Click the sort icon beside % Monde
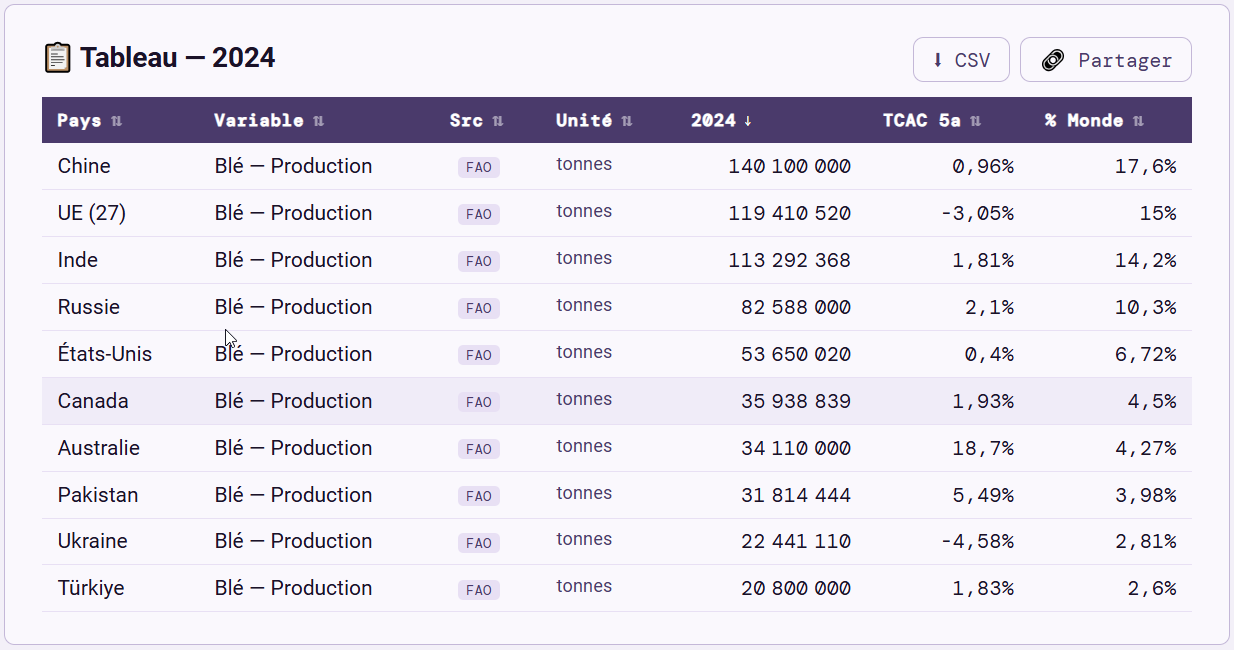The height and width of the screenshot is (650, 1234). coord(1138,121)
